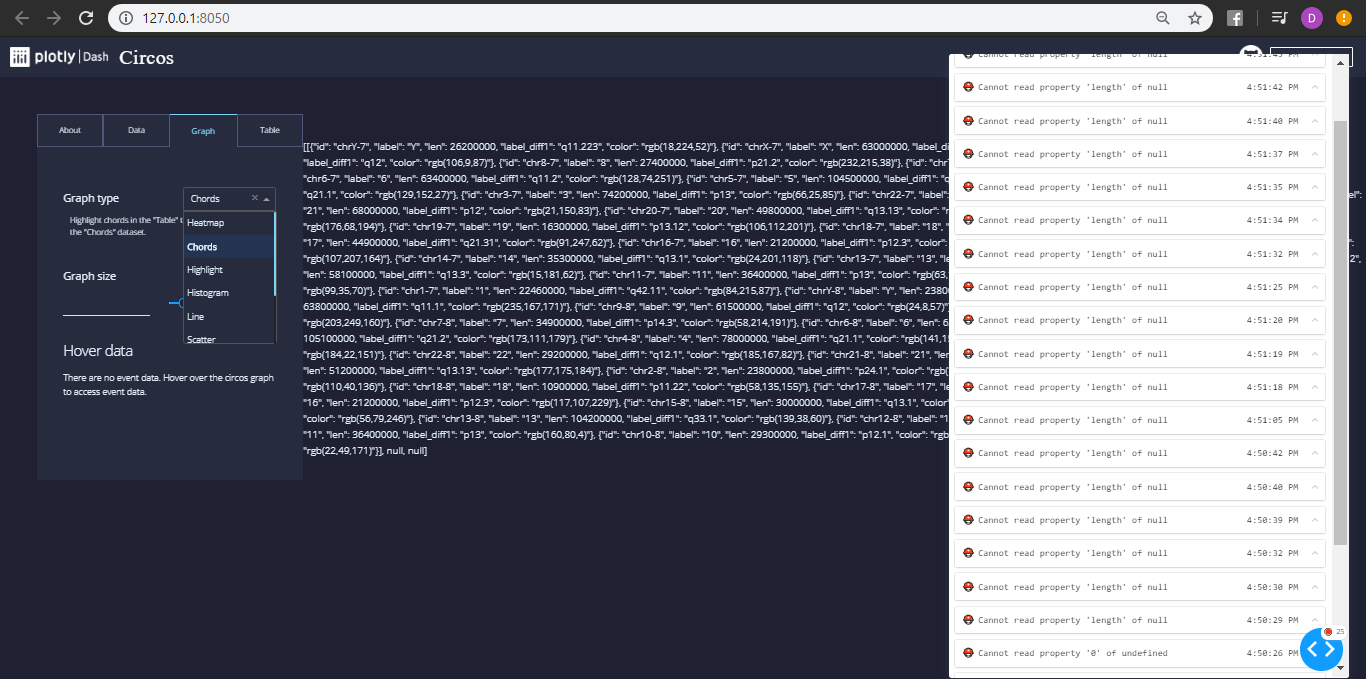Click the About tab label
This screenshot has height=679, width=1366.
69,130
